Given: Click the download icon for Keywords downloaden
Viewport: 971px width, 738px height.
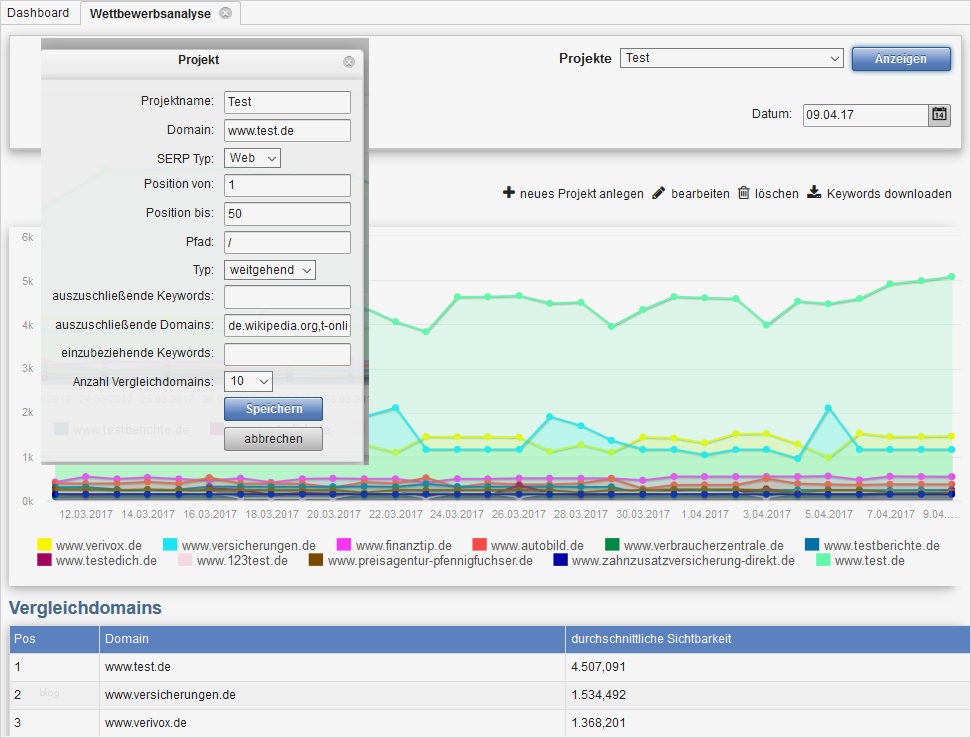Looking at the screenshot, I should tap(814, 193).
